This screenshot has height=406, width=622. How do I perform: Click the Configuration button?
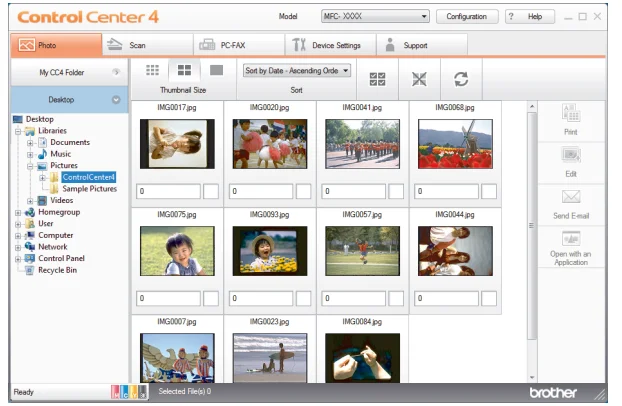pos(467,17)
